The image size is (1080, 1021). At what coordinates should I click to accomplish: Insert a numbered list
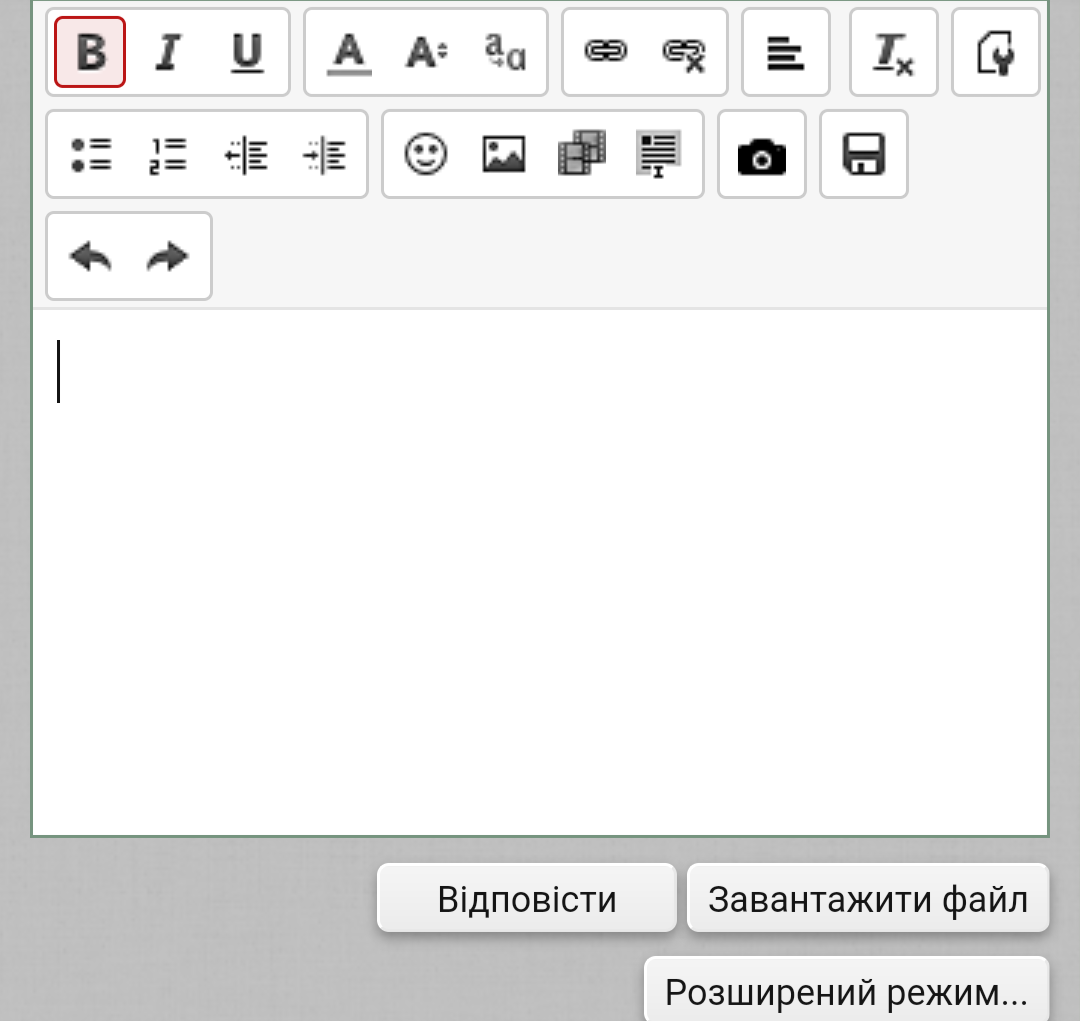(x=168, y=154)
